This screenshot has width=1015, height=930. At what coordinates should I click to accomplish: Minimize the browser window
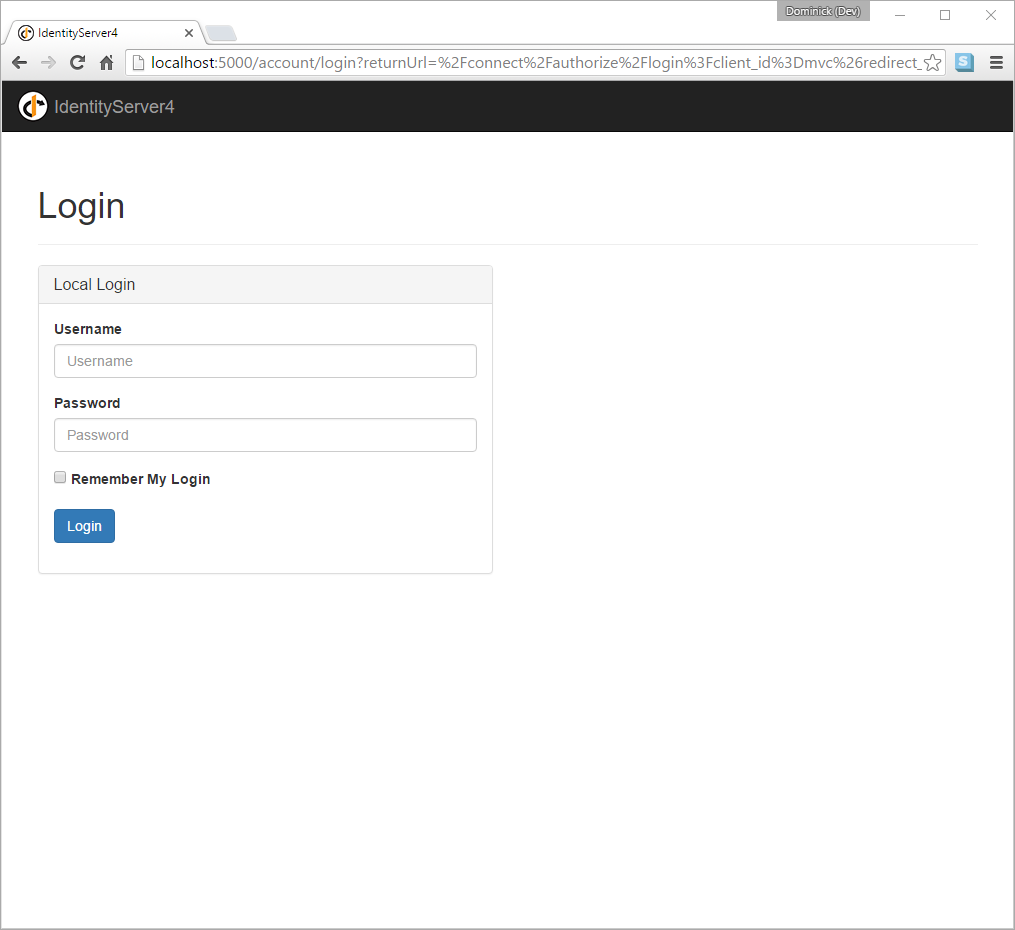tap(900, 14)
